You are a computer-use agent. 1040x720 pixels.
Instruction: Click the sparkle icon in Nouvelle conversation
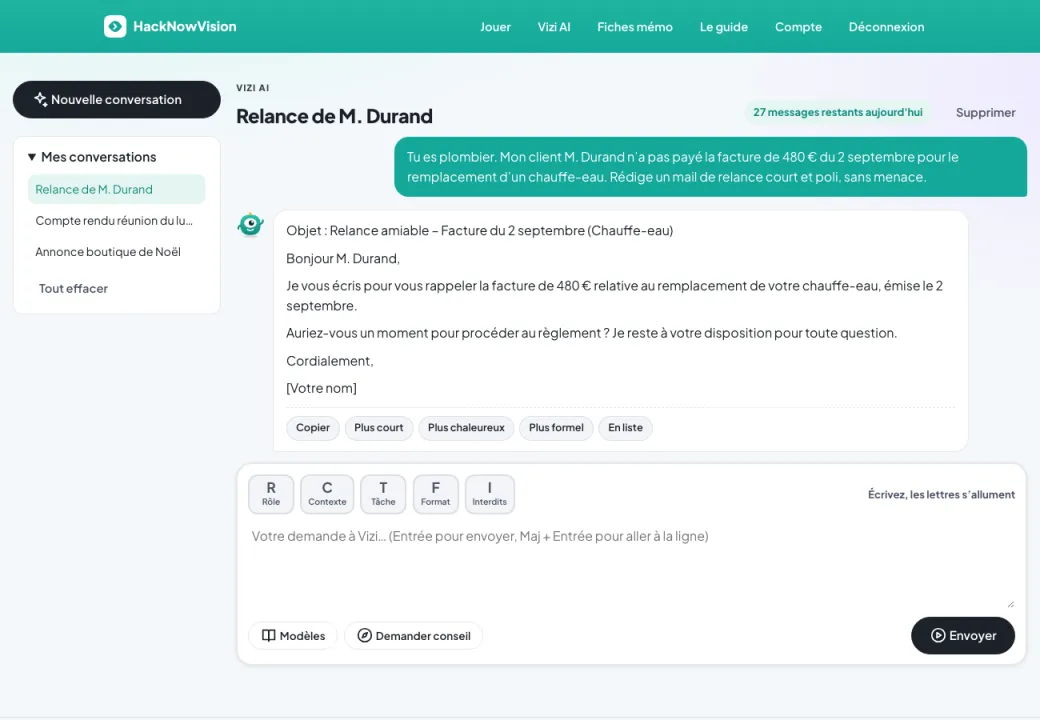[40, 99]
